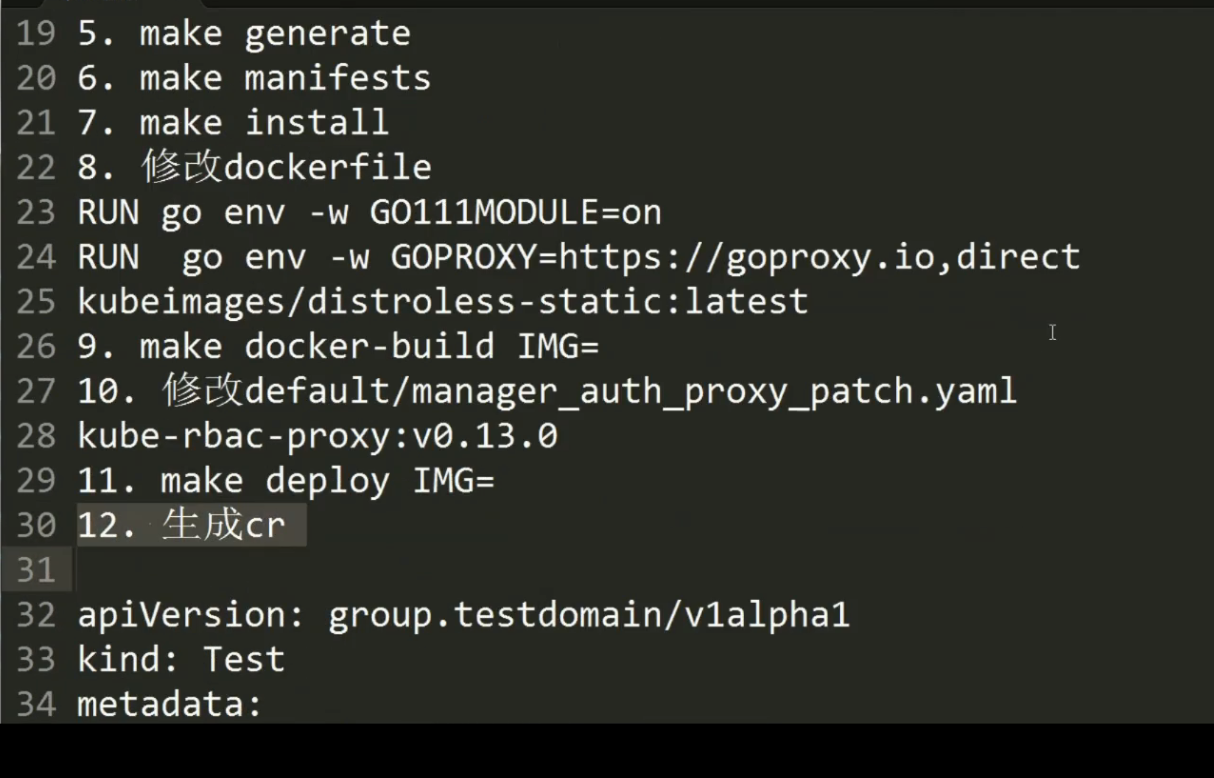The height and width of the screenshot is (778, 1214).
Task: Click the "make install" command text
Action: tap(264, 123)
